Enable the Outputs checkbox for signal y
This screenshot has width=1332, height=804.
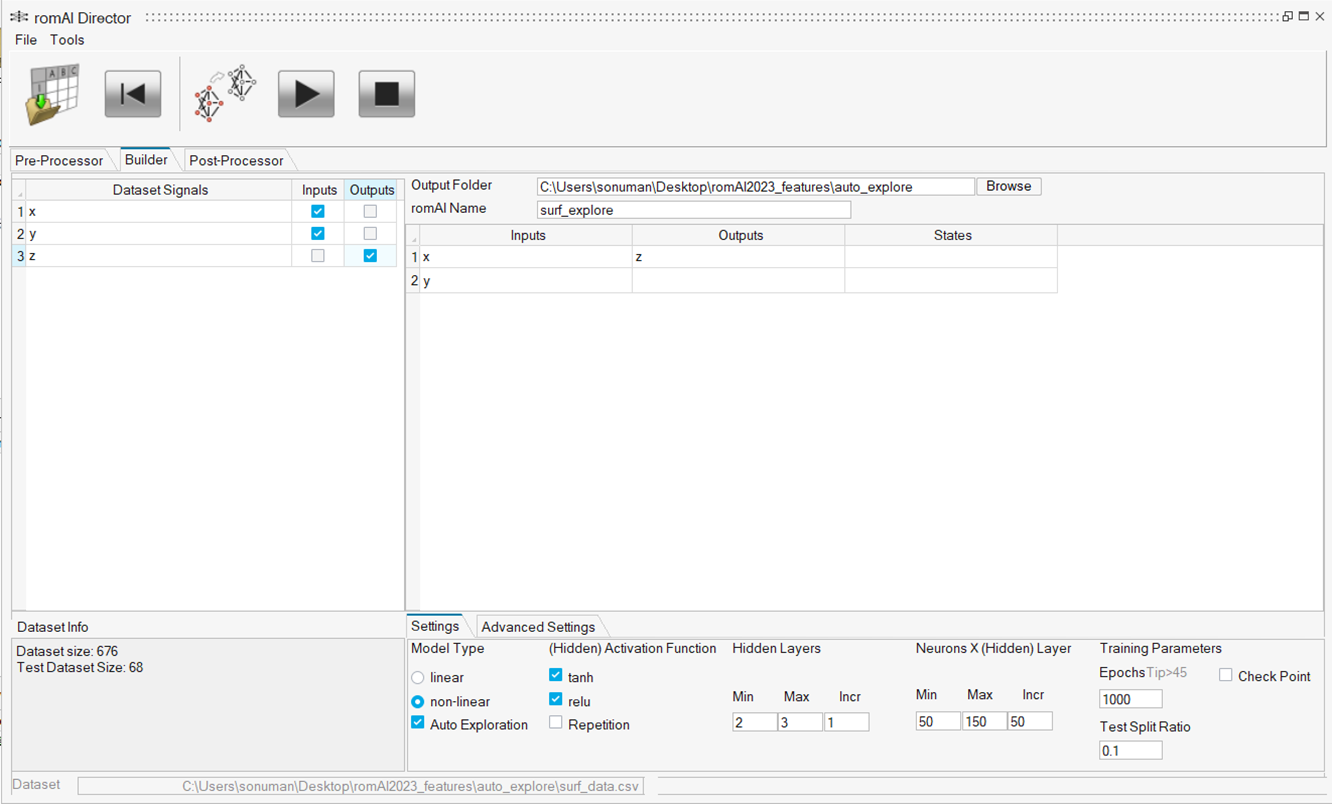point(370,233)
